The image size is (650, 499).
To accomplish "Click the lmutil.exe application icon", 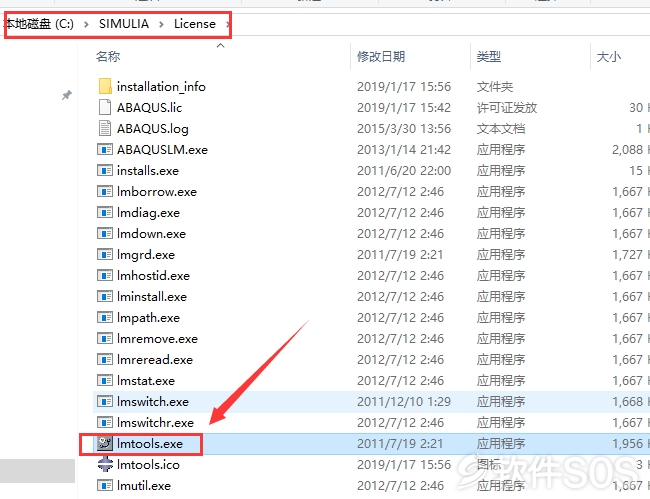I will point(105,485).
